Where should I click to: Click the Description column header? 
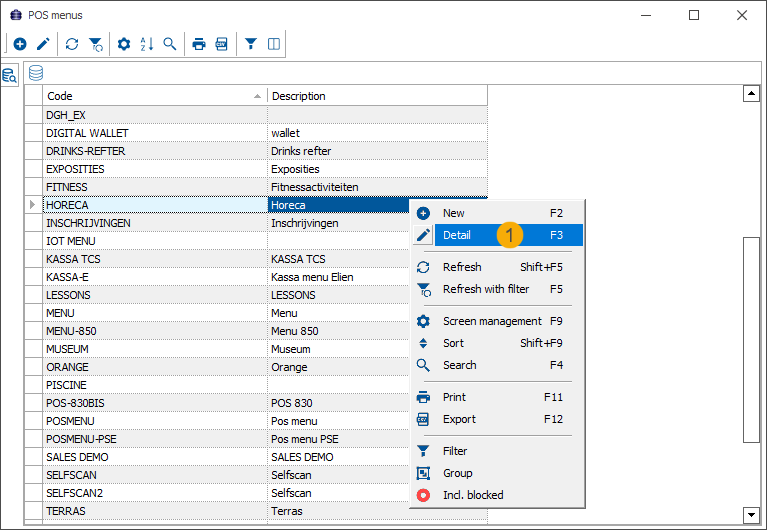coord(370,96)
